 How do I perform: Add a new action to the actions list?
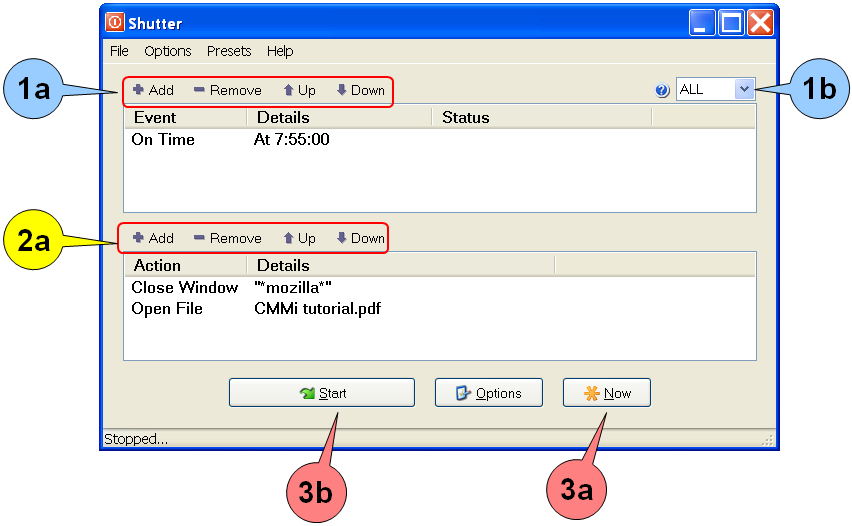[153, 238]
